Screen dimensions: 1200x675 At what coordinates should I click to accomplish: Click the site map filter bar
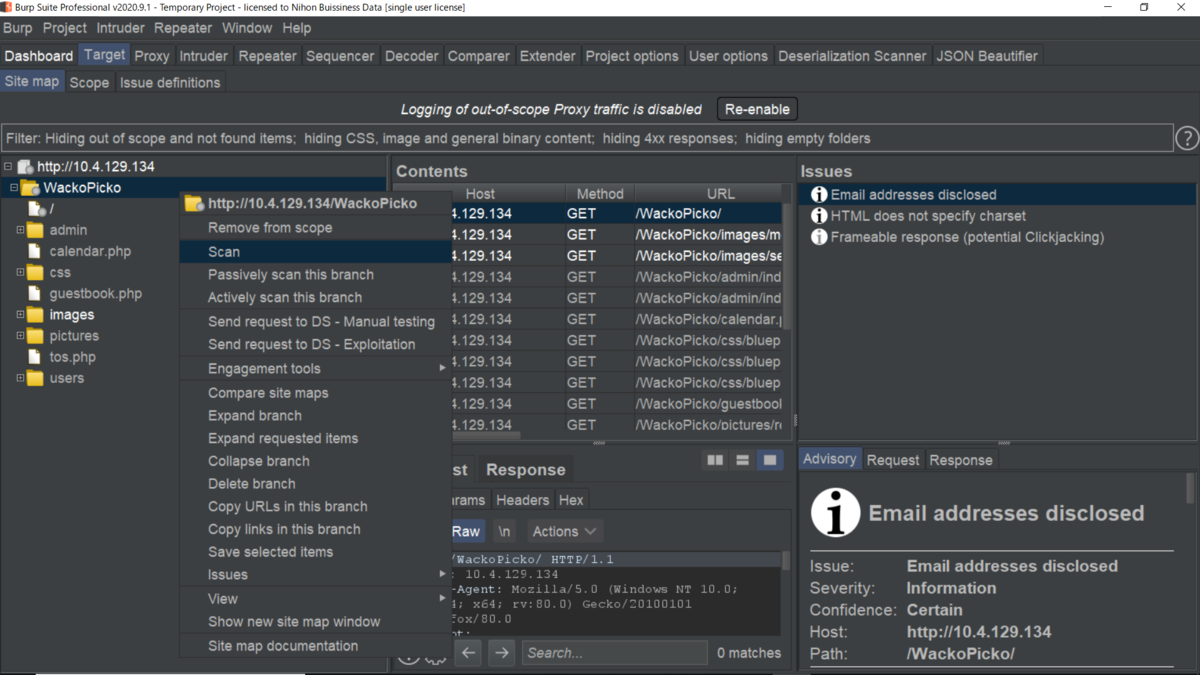coord(587,138)
